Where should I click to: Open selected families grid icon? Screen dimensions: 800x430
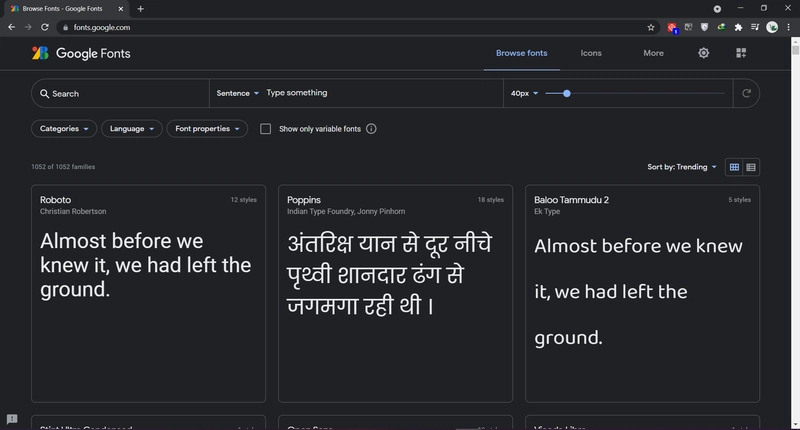(x=741, y=53)
